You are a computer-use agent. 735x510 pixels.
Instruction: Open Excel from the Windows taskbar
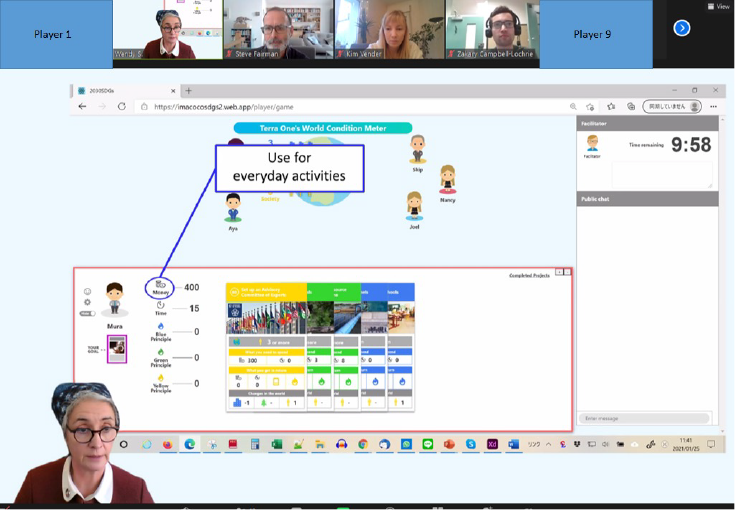click(276, 444)
